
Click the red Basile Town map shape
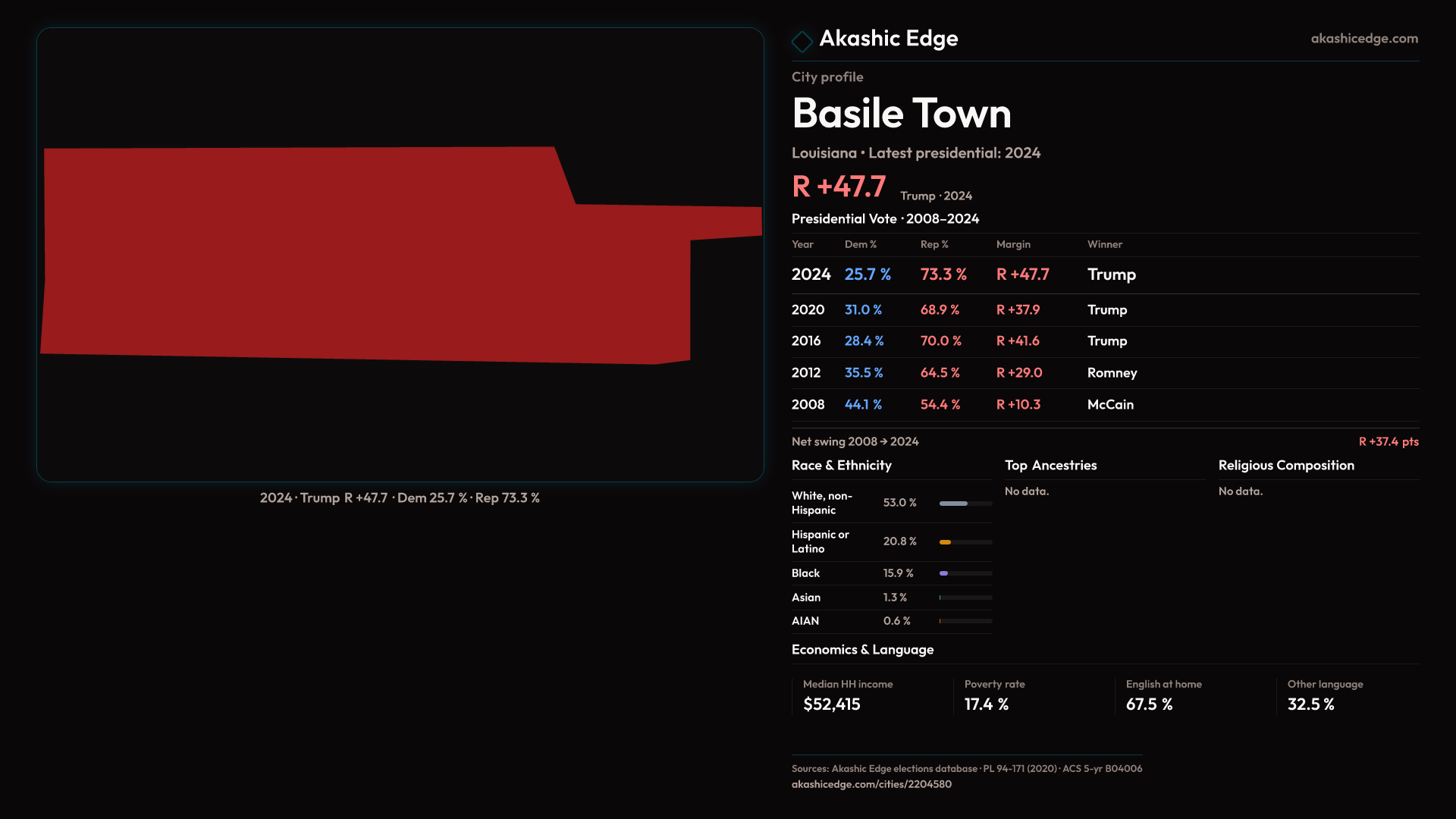pos(364,254)
